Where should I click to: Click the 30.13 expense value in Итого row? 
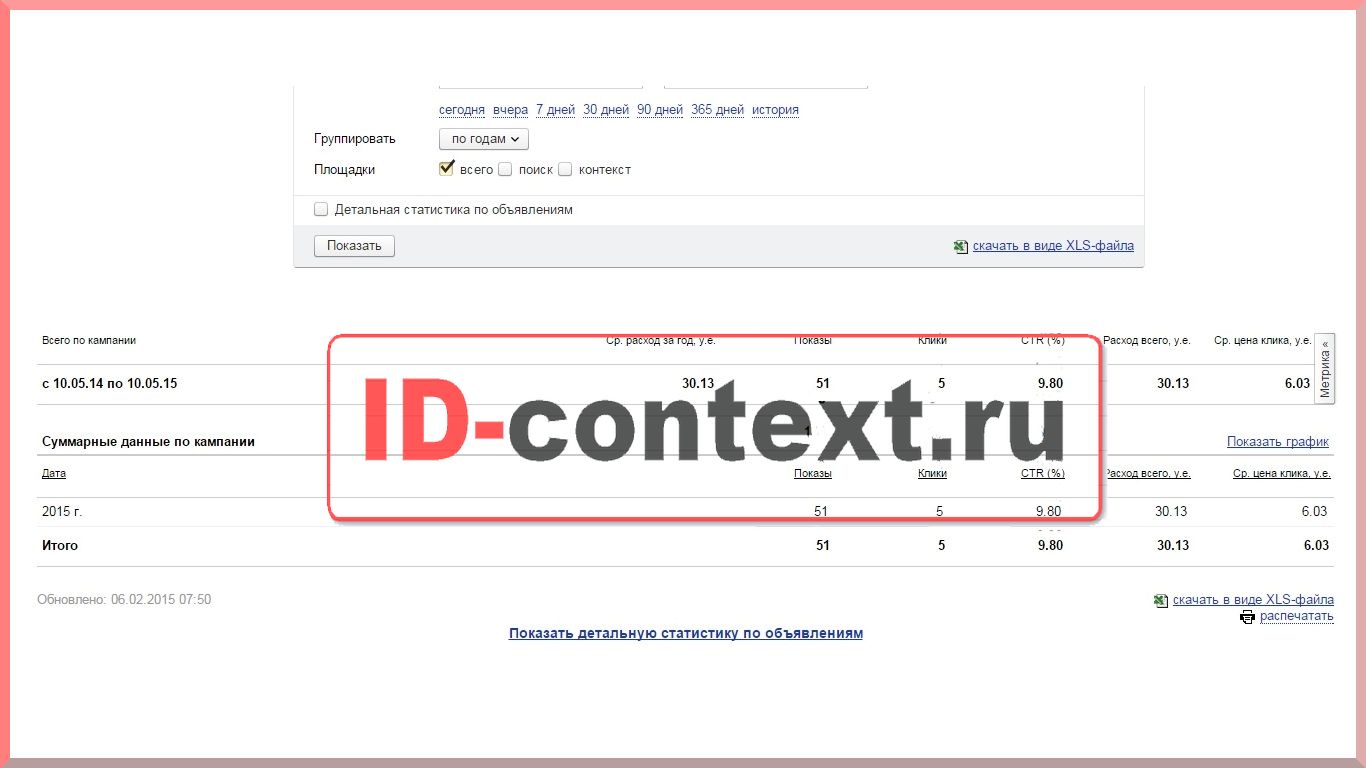tap(1173, 546)
